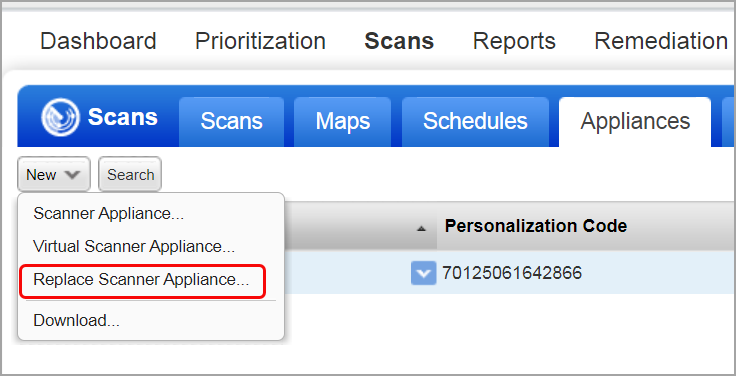The image size is (736, 376).
Task: Pick Replace Scanner Appliance... option
Action: pyautogui.click(x=143, y=280)
